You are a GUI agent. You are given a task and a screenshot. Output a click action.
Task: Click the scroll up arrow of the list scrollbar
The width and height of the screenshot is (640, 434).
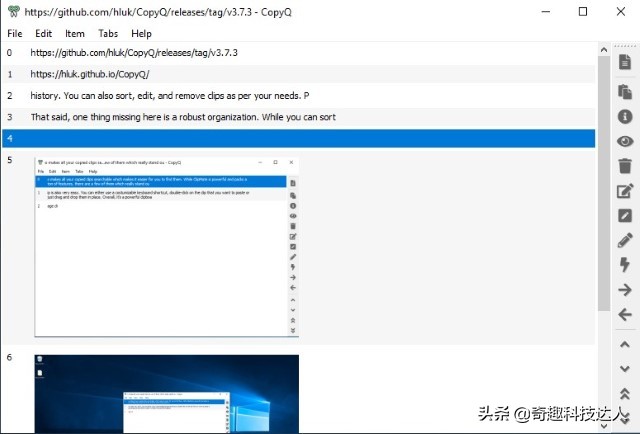pos(604,50)
